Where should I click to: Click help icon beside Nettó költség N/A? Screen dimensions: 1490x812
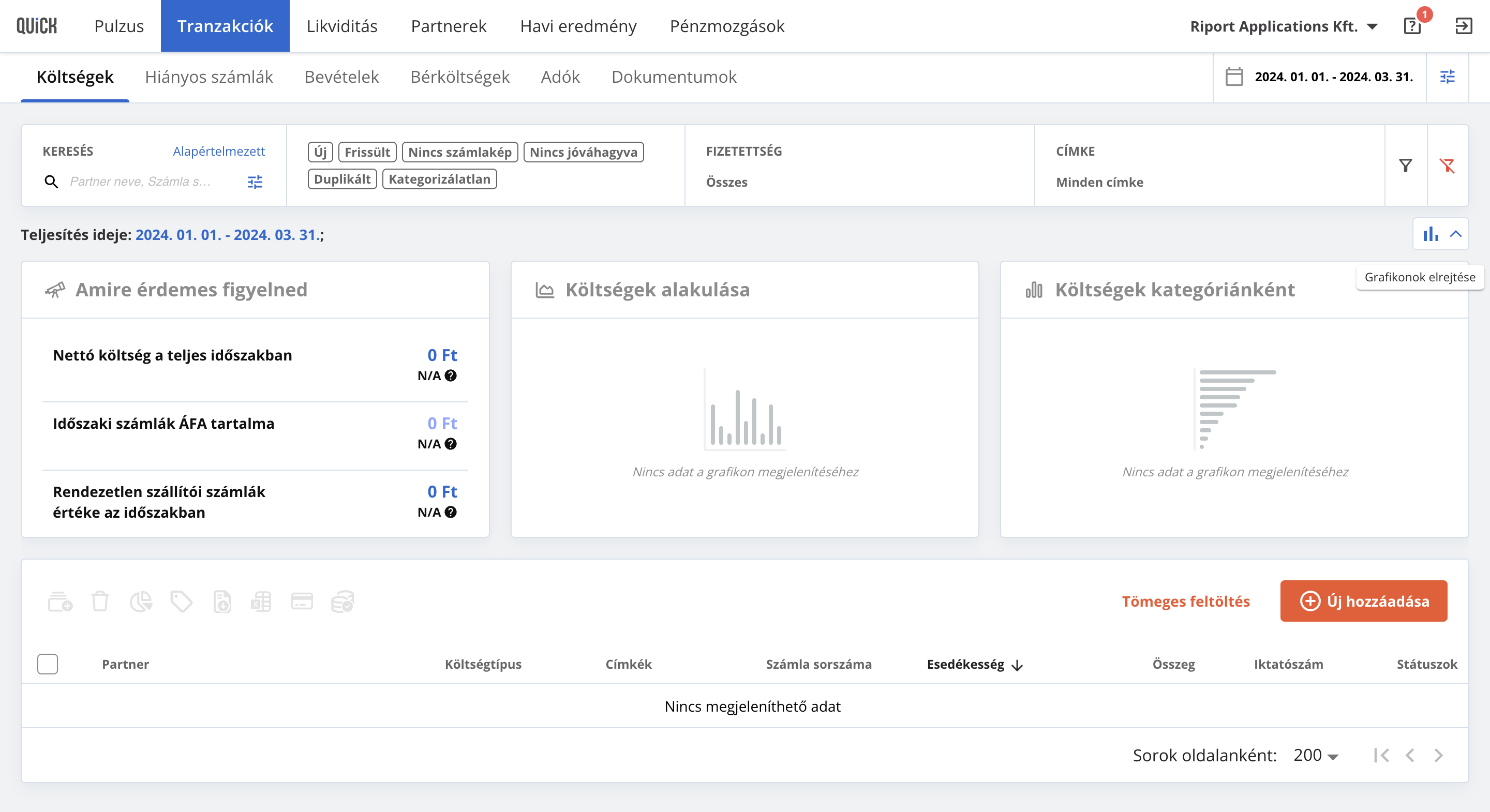[451, 375]
